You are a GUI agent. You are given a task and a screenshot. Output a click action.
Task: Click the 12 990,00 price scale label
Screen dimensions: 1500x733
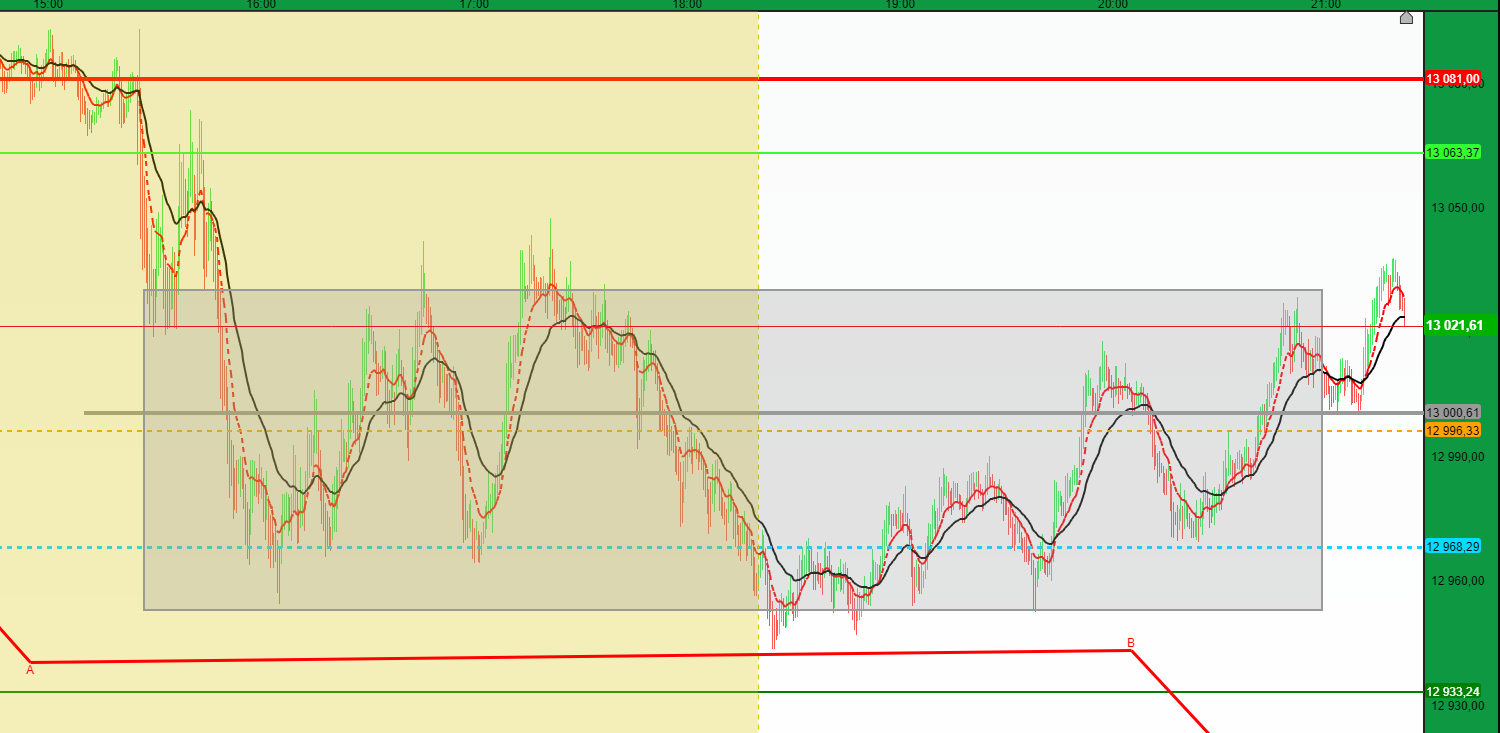1459,457
